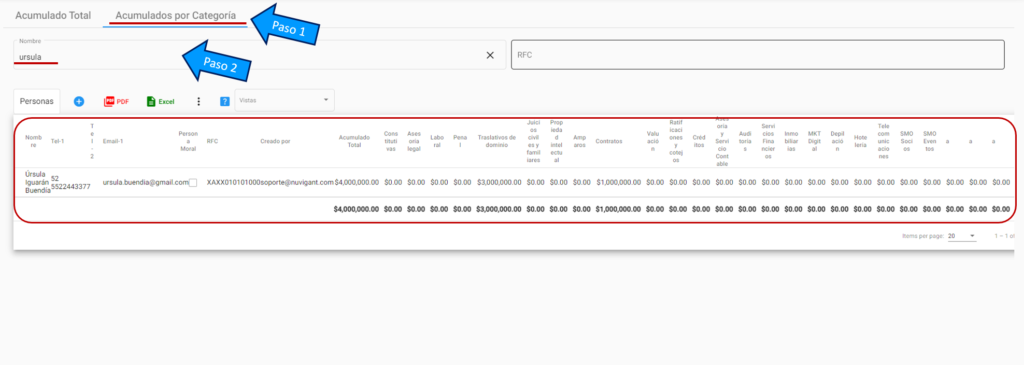Click the Juicios civiles y familiares header

[533, 140]
